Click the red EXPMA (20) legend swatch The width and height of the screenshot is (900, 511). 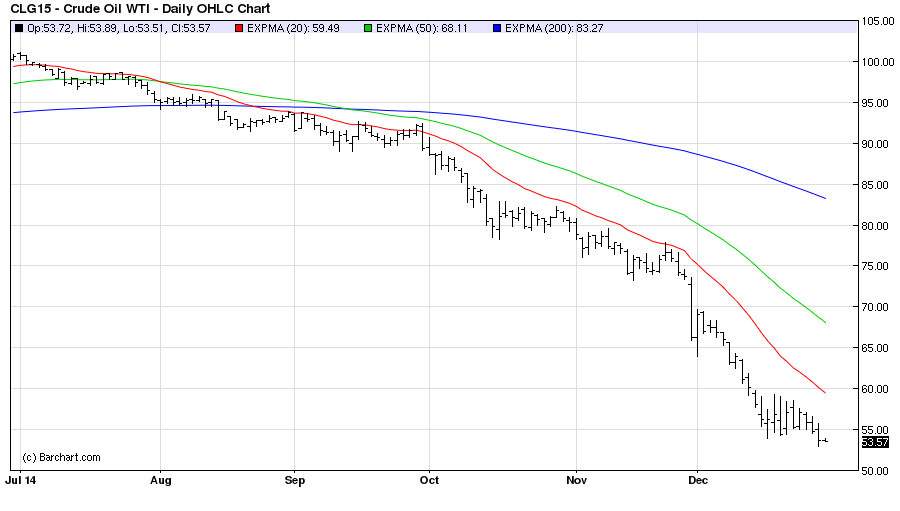coord(240,28)
